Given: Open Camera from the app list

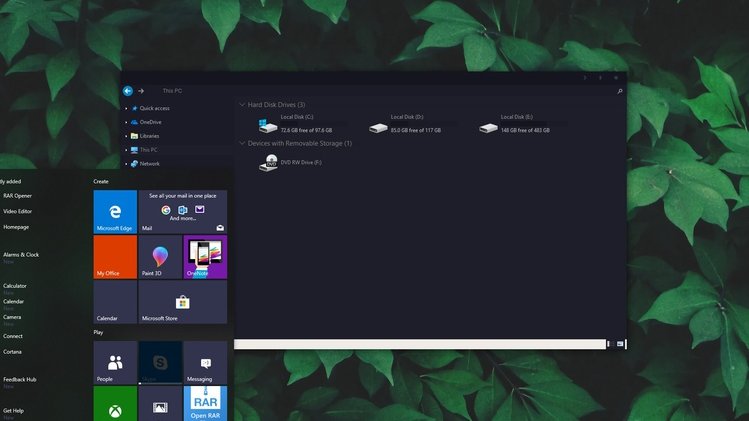Looking at the screenshot, I should (x=12, y=317).
